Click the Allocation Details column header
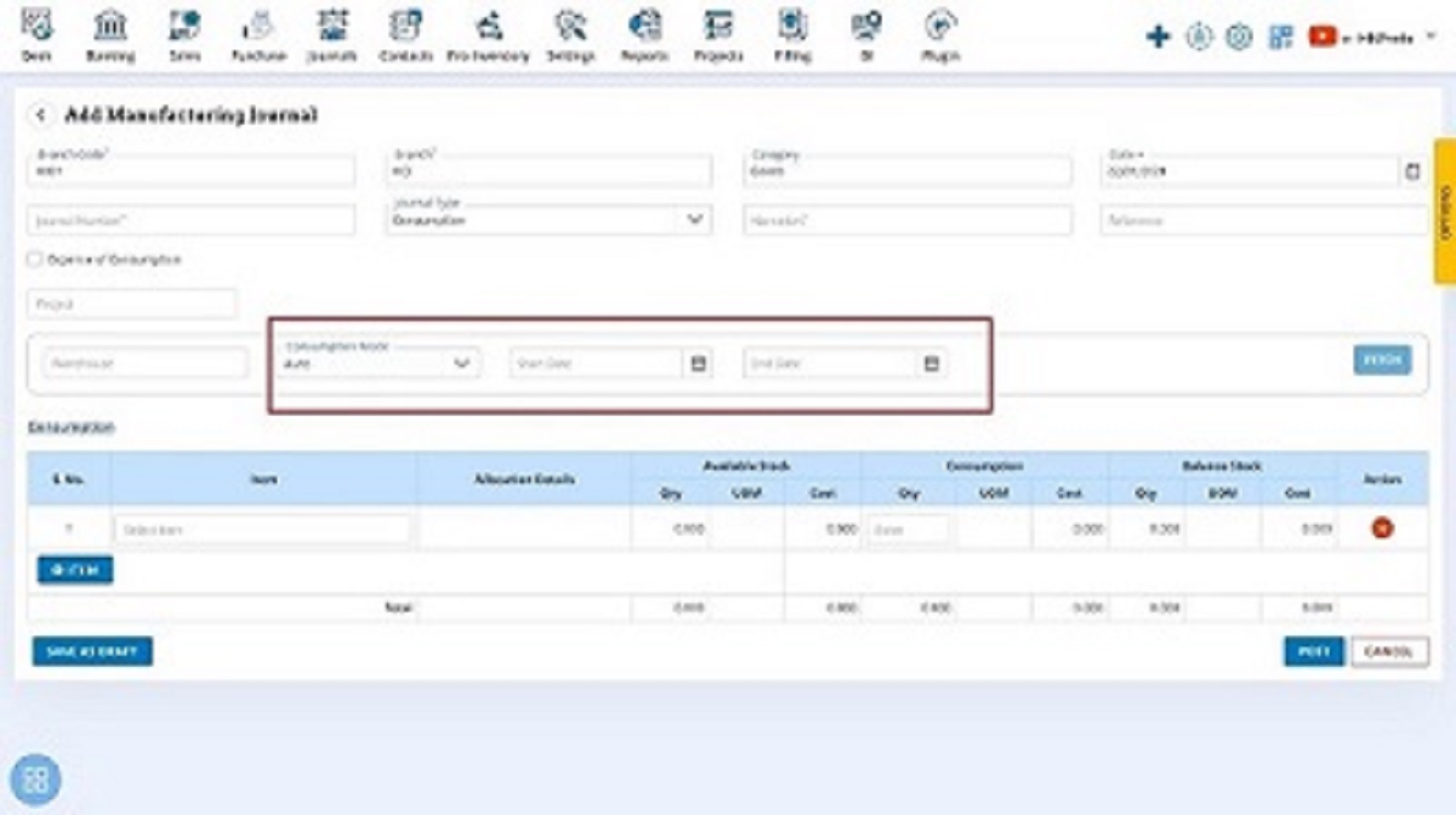The height and width of the screenshot is (815, 1456). 524,478
